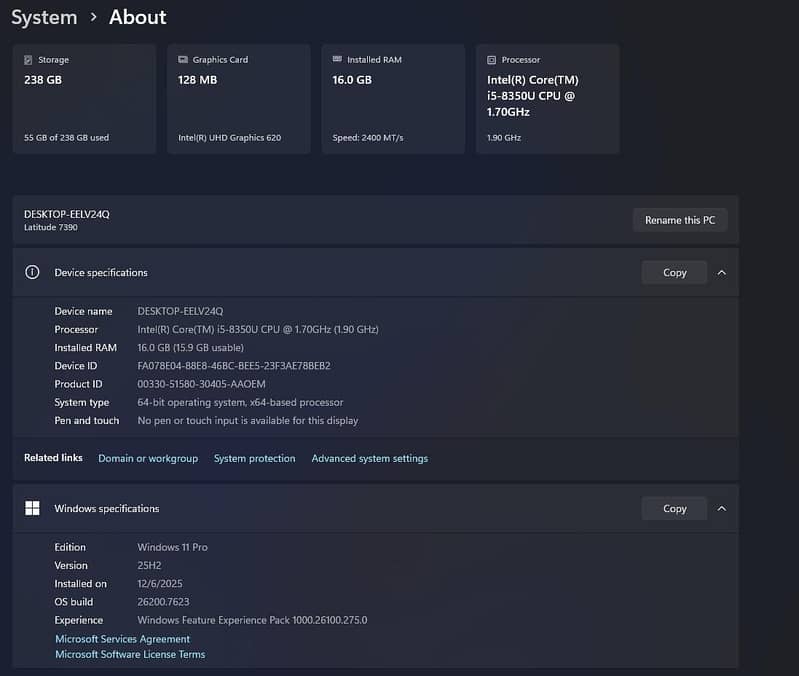This screenshot has height=676, width=799.
Task: Click the Processor chip icon
Action: 491,60
